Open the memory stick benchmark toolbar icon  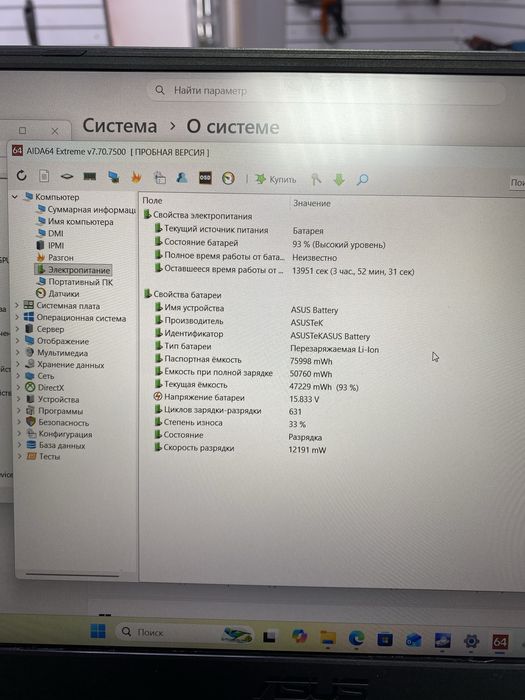coord(90,176)
